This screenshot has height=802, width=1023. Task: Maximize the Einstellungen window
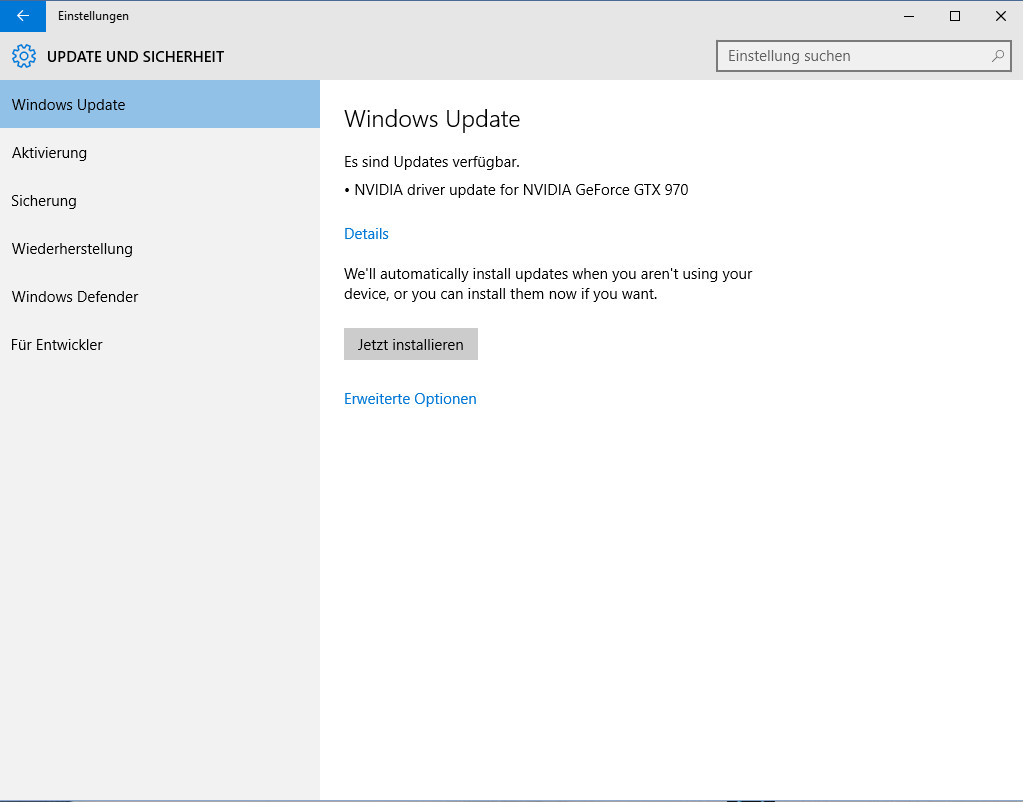point(954,16)
